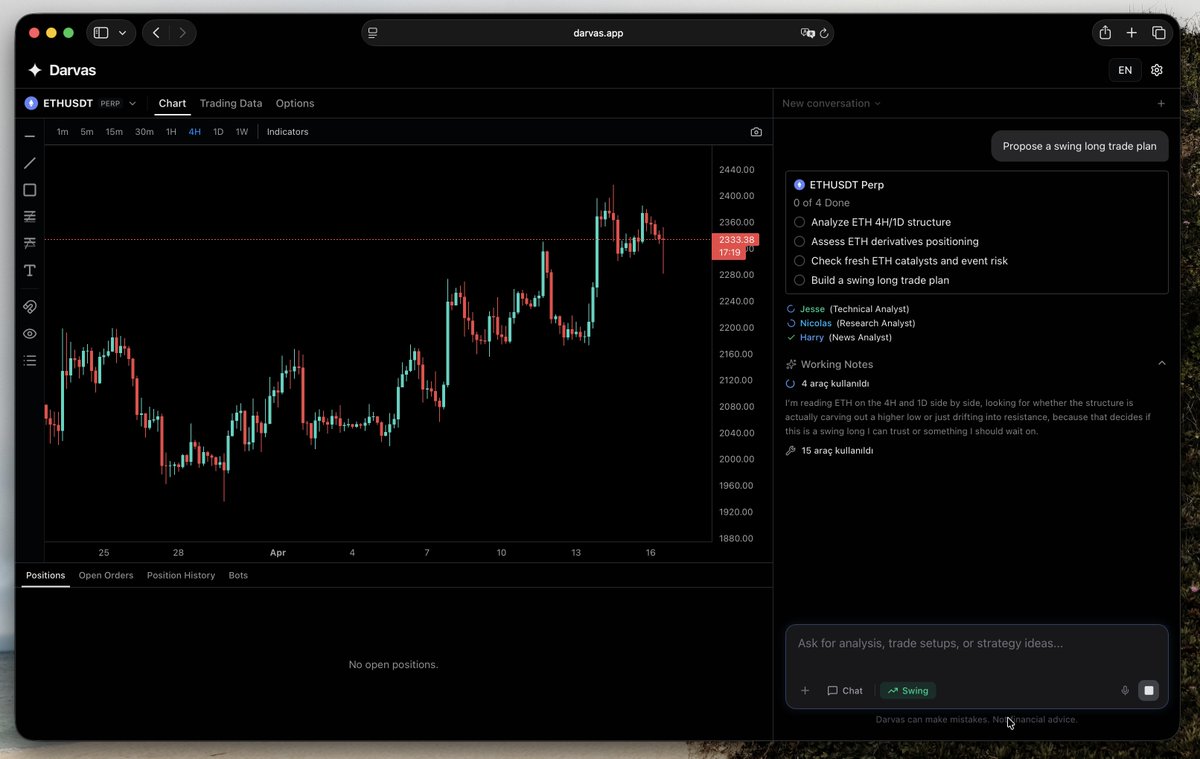The image size is (1200, 759).
Task: Click Nicolas Research Analyst agent
Action: click(850, 323)
